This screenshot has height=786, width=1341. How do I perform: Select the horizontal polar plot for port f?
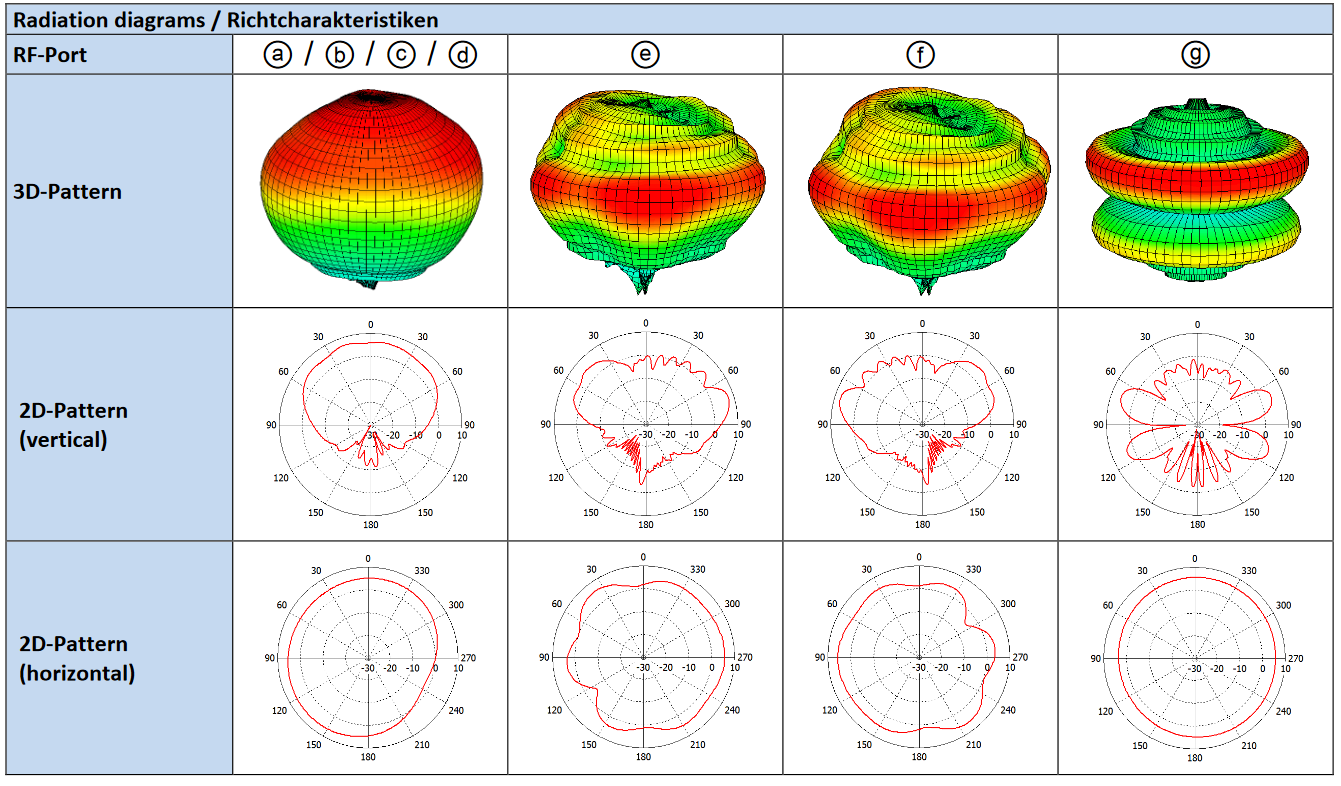point(919,658)
